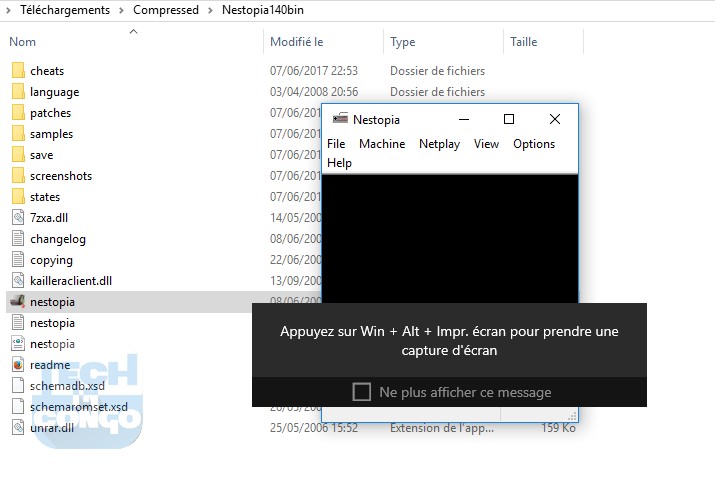
Task: Click the Nestopia window title icon
Action: pyautogui.click(x=340, y=119)
